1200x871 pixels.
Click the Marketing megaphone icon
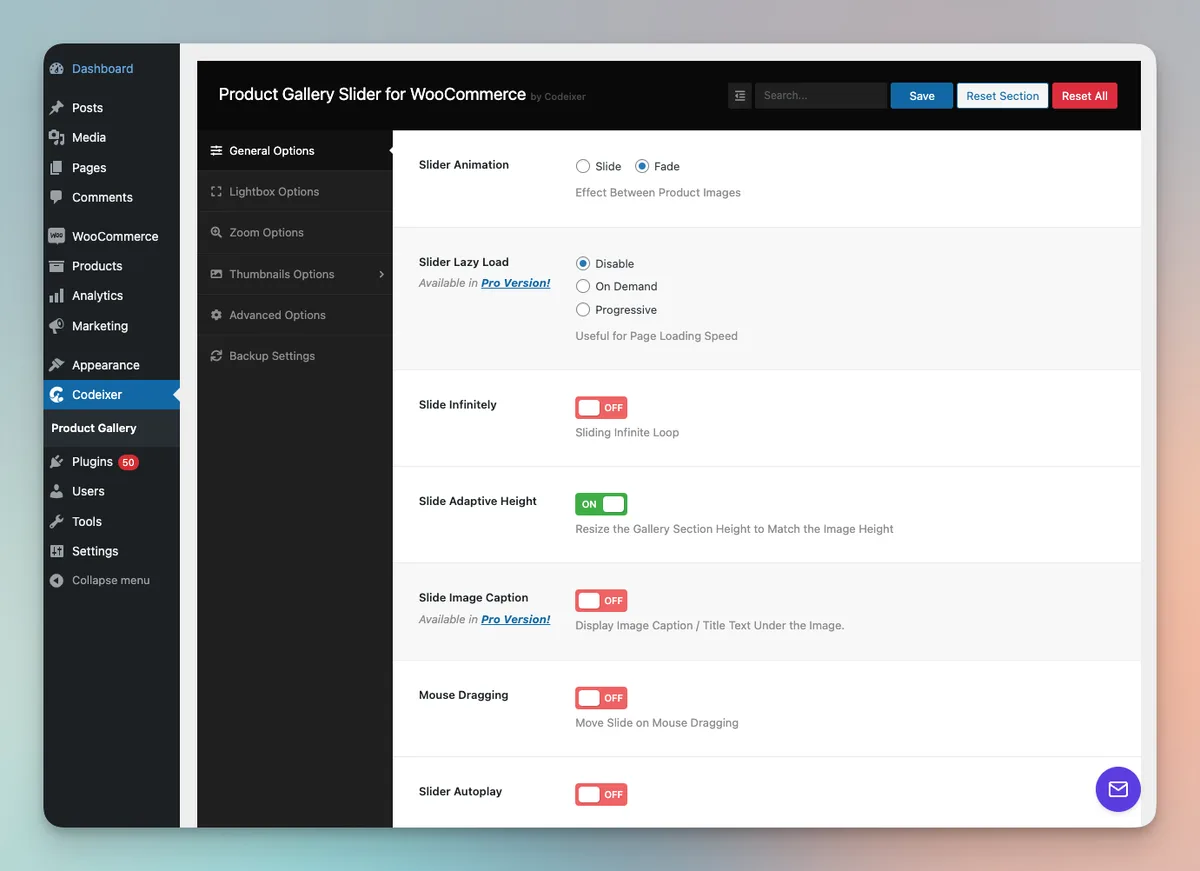57,326
